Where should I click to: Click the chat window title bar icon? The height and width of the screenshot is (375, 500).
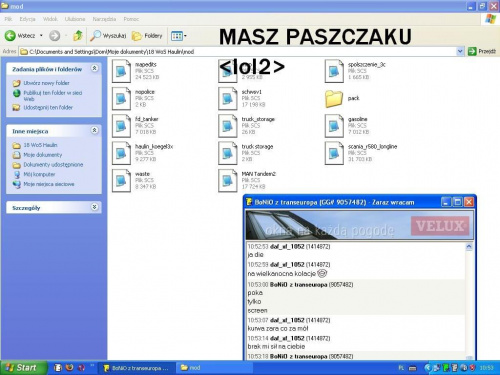pos(249,202)
